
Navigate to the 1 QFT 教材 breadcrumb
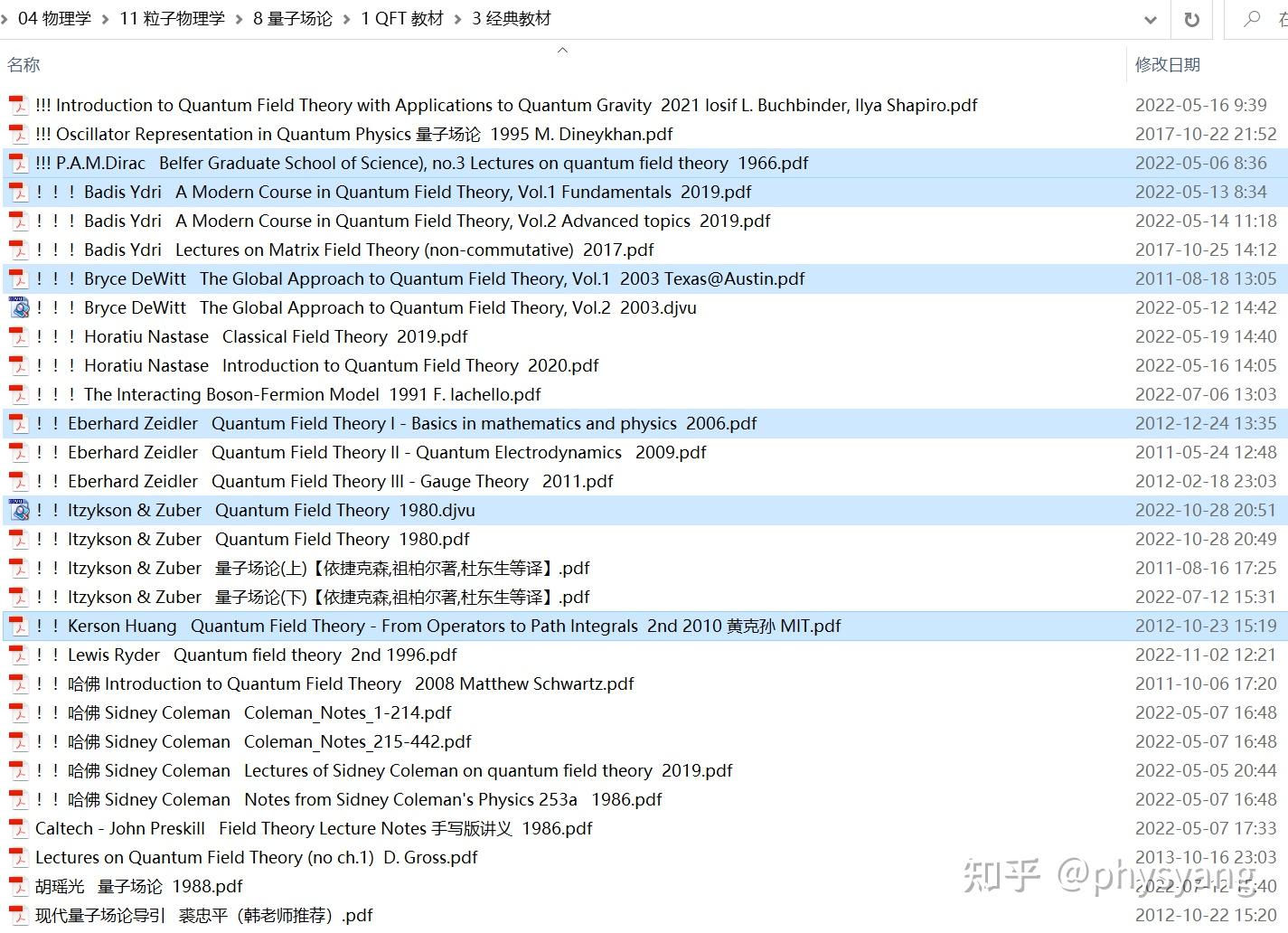[x=401, y=18]
